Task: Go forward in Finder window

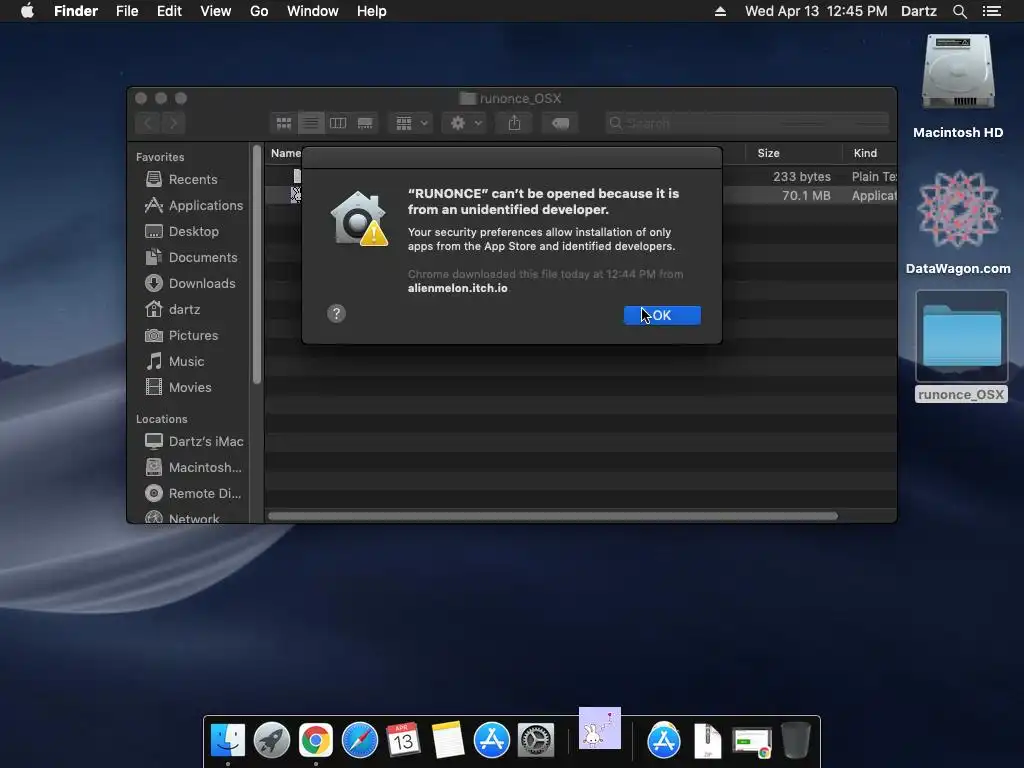Action: pyautogui.click(x=173, y=123)
